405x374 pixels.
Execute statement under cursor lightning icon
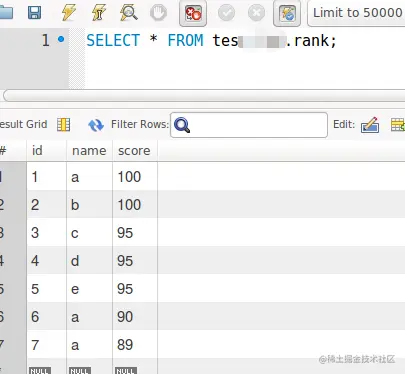pos(99,13)
